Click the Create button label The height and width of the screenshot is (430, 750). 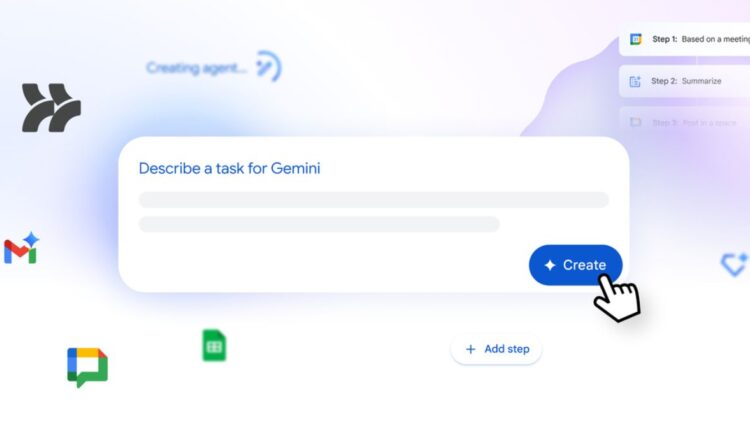click(585, 265)
